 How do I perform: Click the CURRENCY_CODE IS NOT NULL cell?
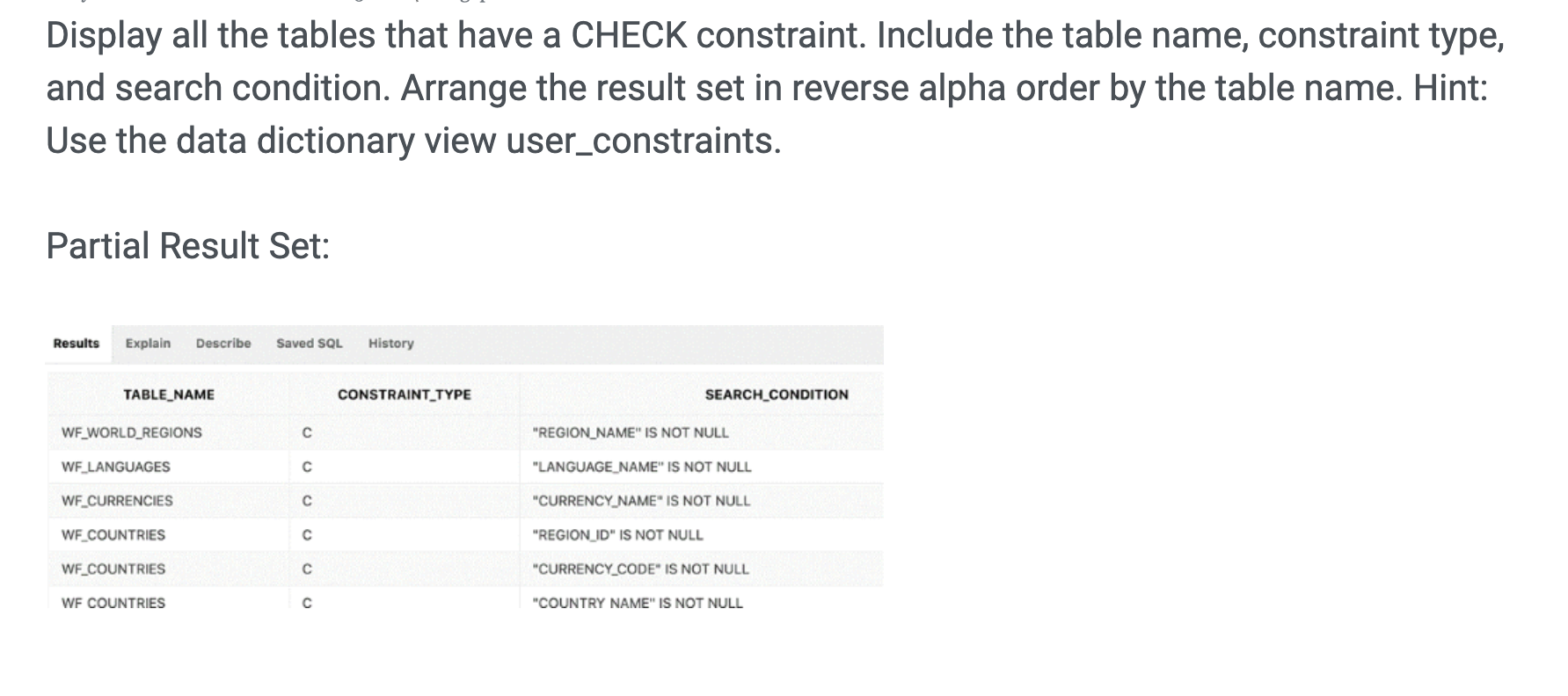(639, 569)
